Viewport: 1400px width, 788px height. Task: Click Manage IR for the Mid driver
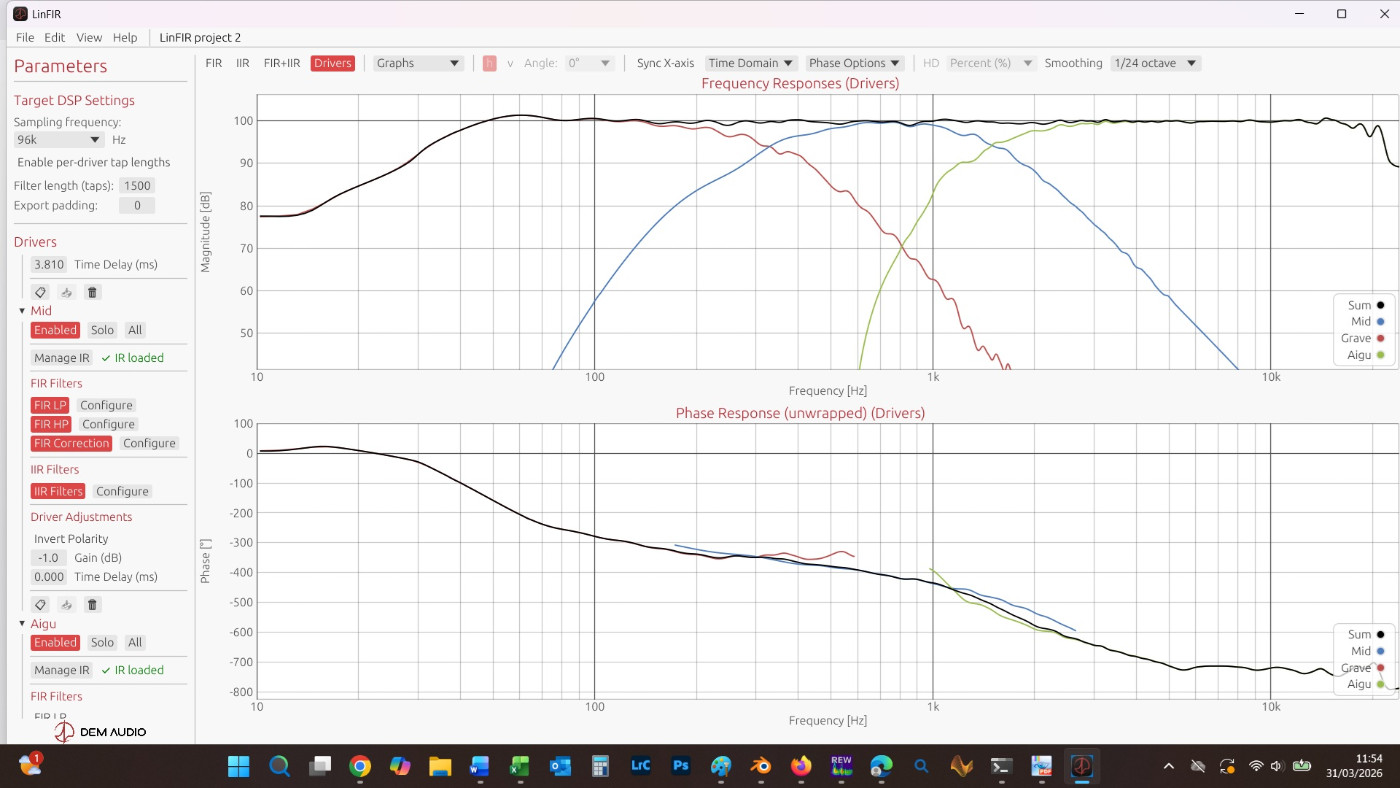coord(62,358)
